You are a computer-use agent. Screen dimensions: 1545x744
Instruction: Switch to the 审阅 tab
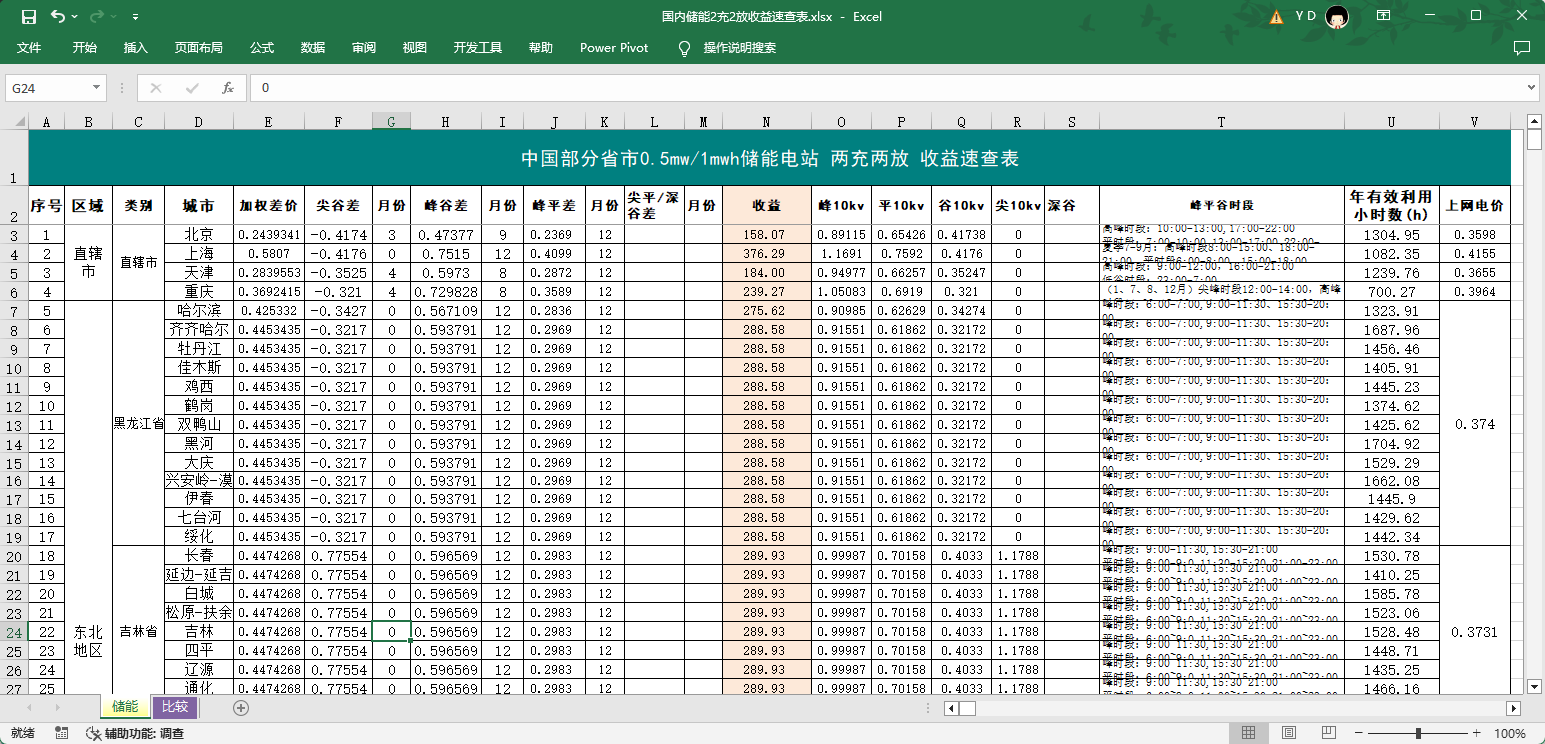click(364, 48)
